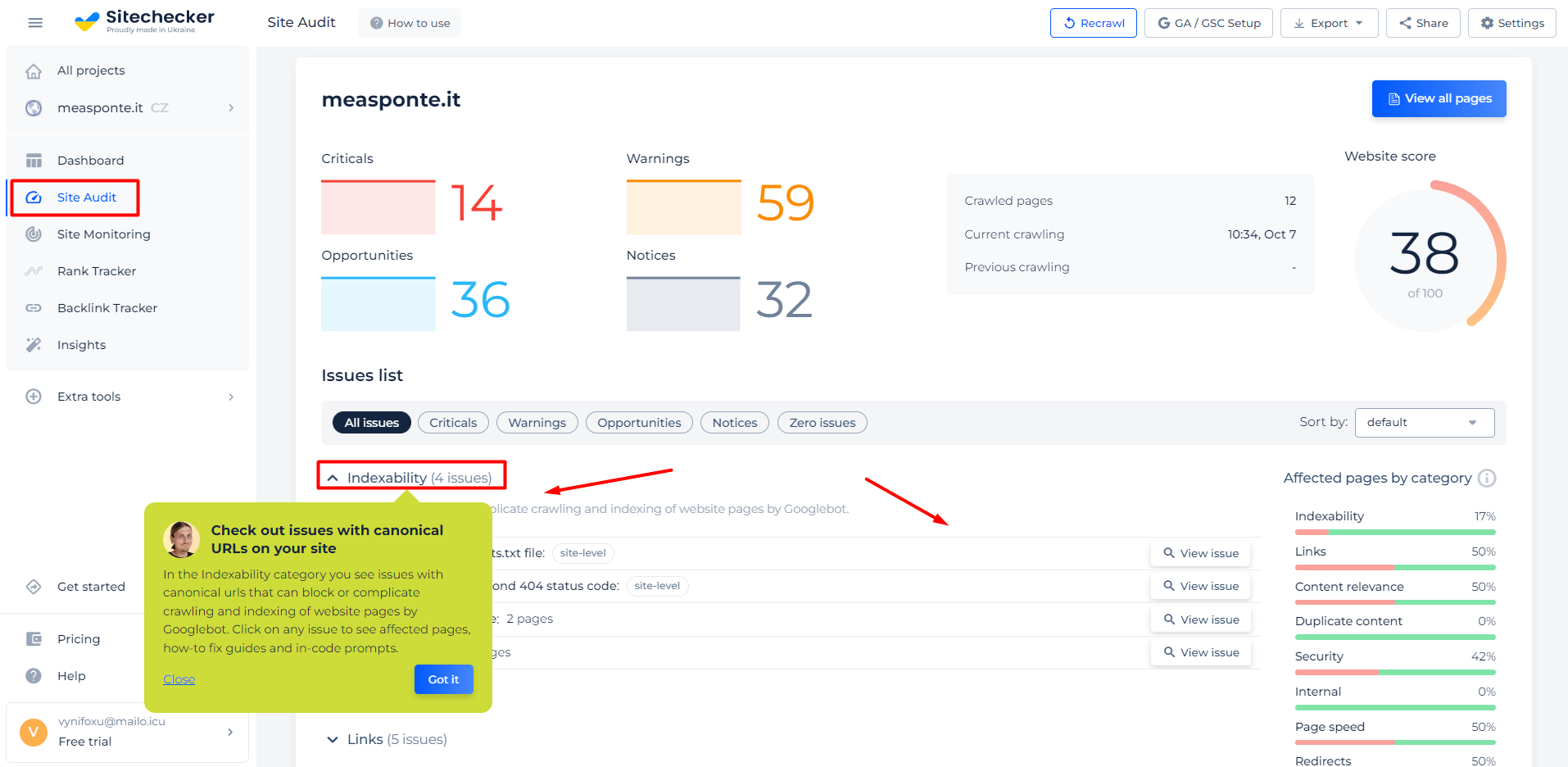This screenshot has width=1568, height=767.
Task: View issue for the 404 status code row
Action: point(1201,586)
